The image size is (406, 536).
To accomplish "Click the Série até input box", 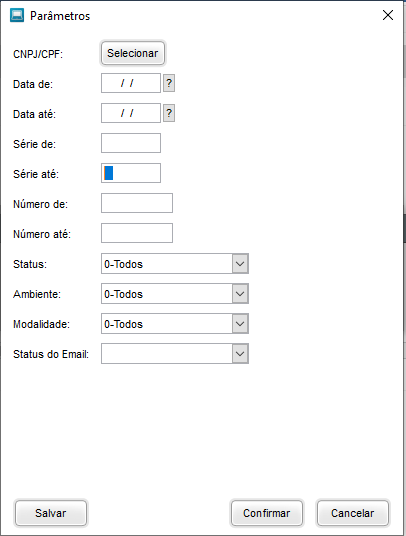I will pyautogui.click(x=131, y=173).
